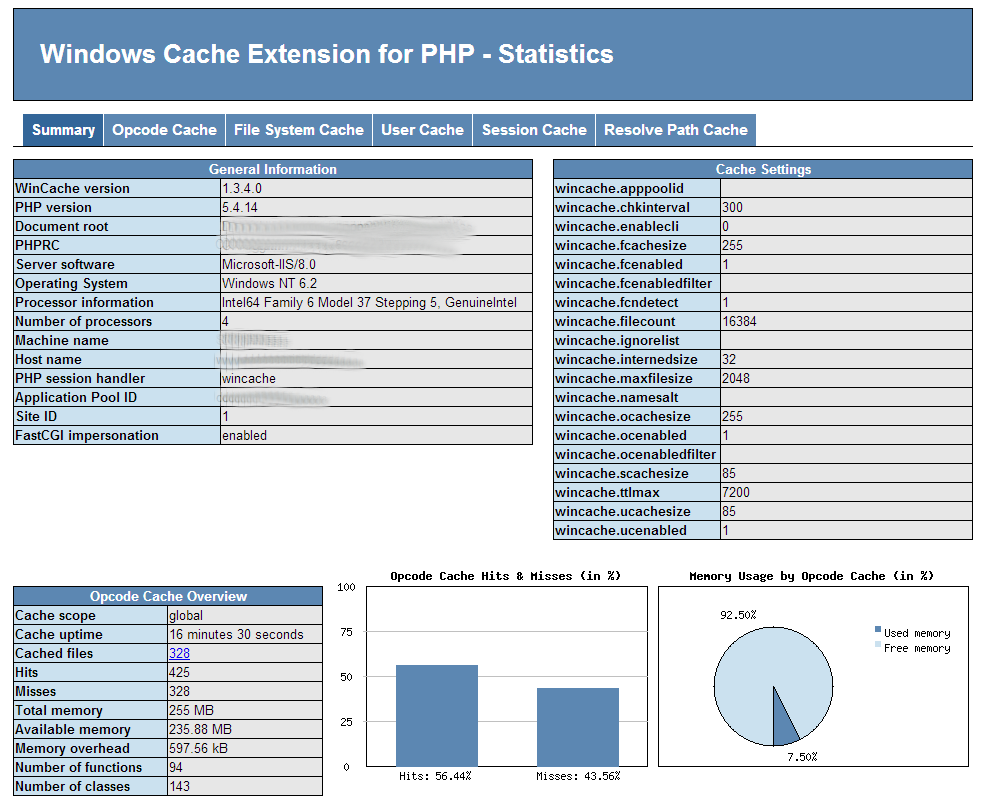Click the 'Memory Usage by Opcode Cache' chart title

pos(812,576)
